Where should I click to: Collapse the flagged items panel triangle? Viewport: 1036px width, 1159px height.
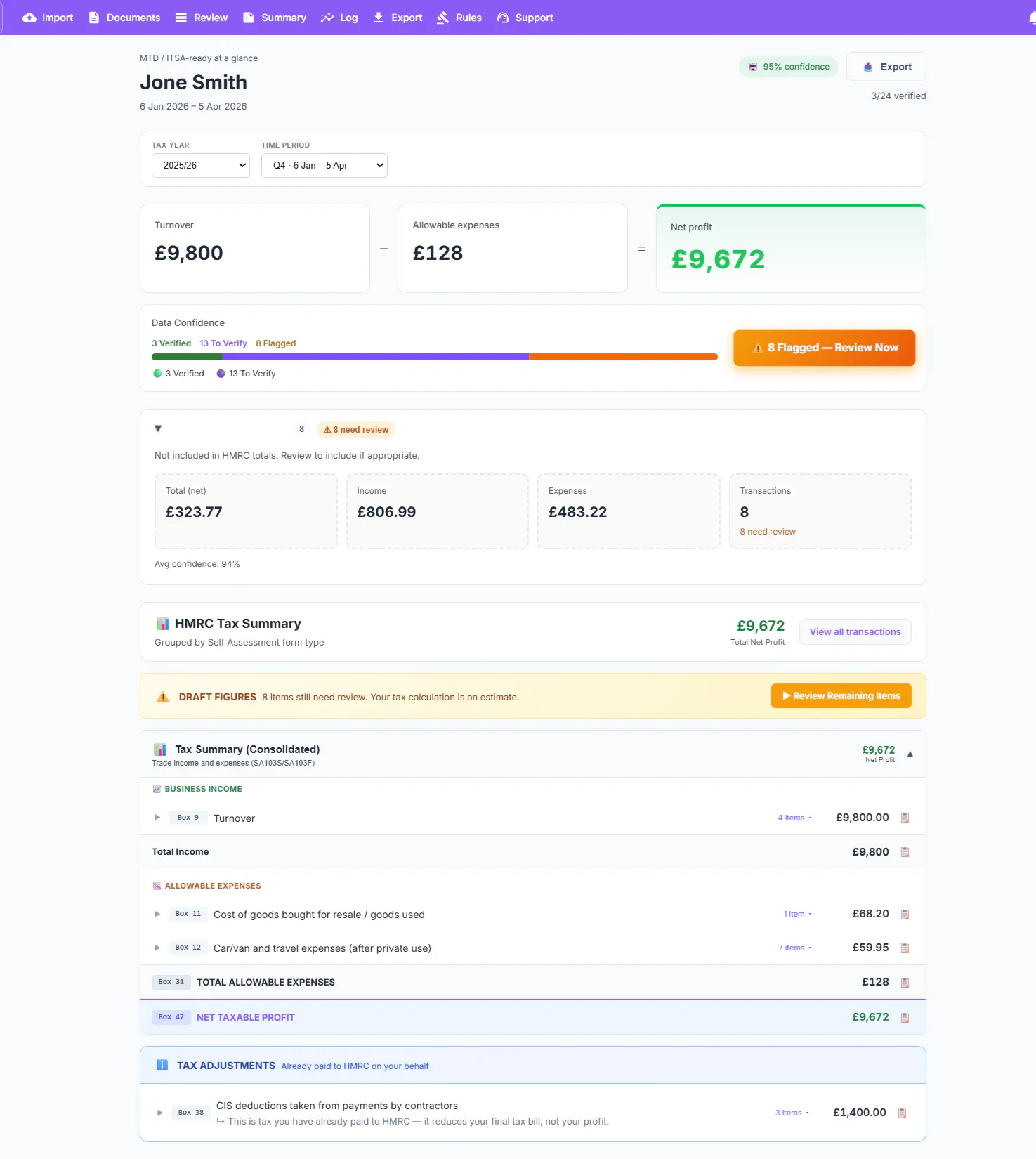click(158, 428)
